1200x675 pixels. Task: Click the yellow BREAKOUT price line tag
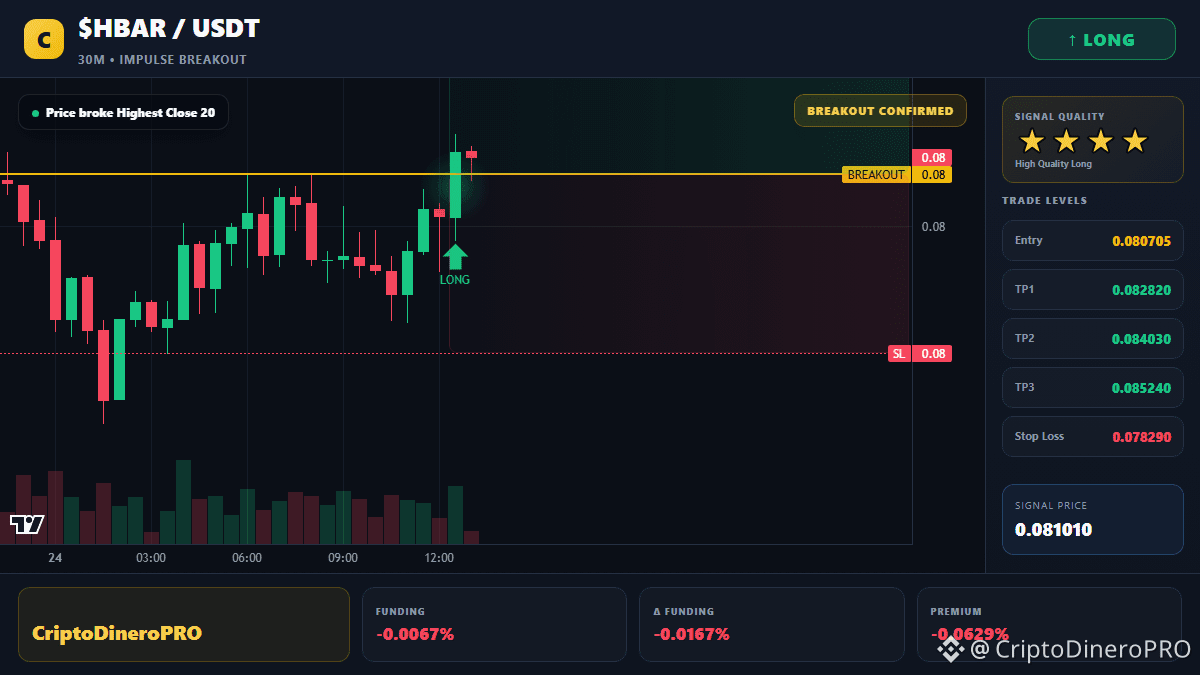pos(876,175)
